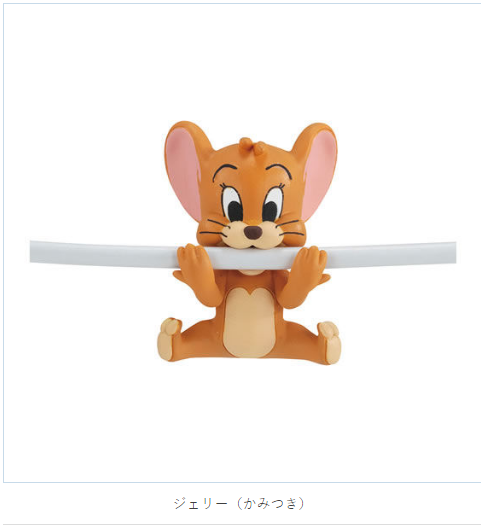Click Jerry's left pink ear
481x528 pixels.
(x=184, y=173)
